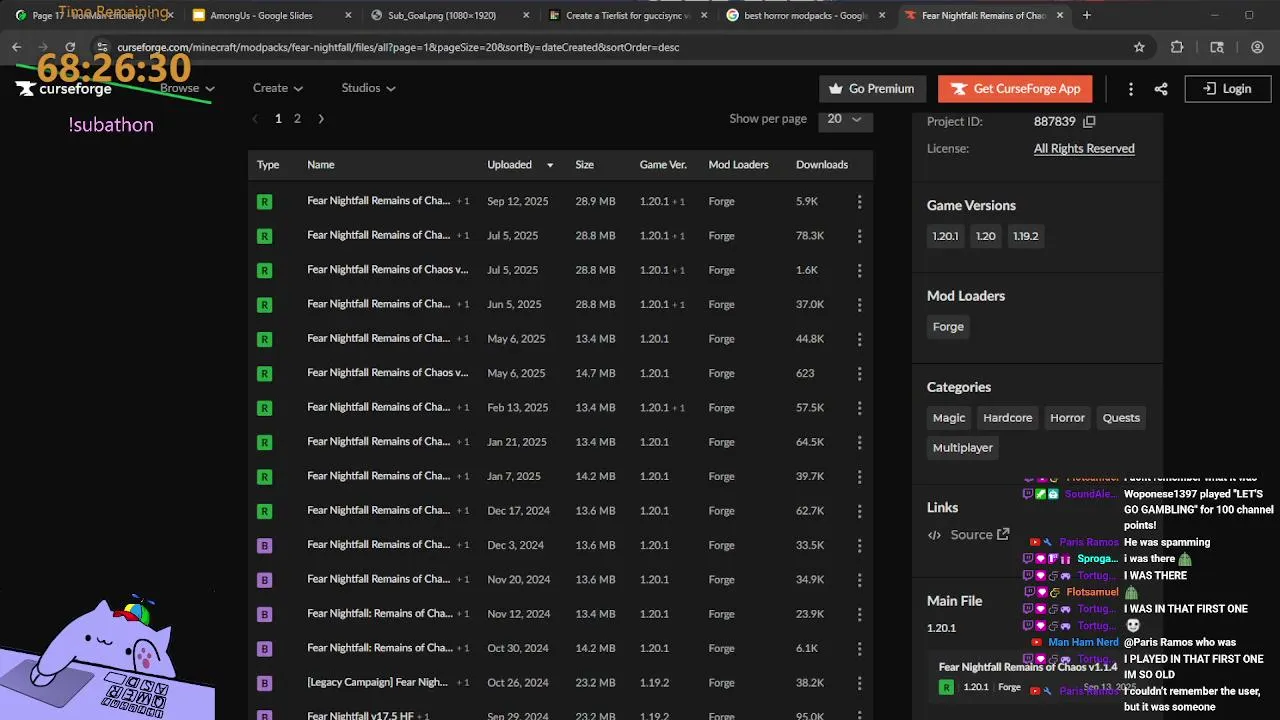
Task: Sort by Name column header
Action: tap(321, 165)
